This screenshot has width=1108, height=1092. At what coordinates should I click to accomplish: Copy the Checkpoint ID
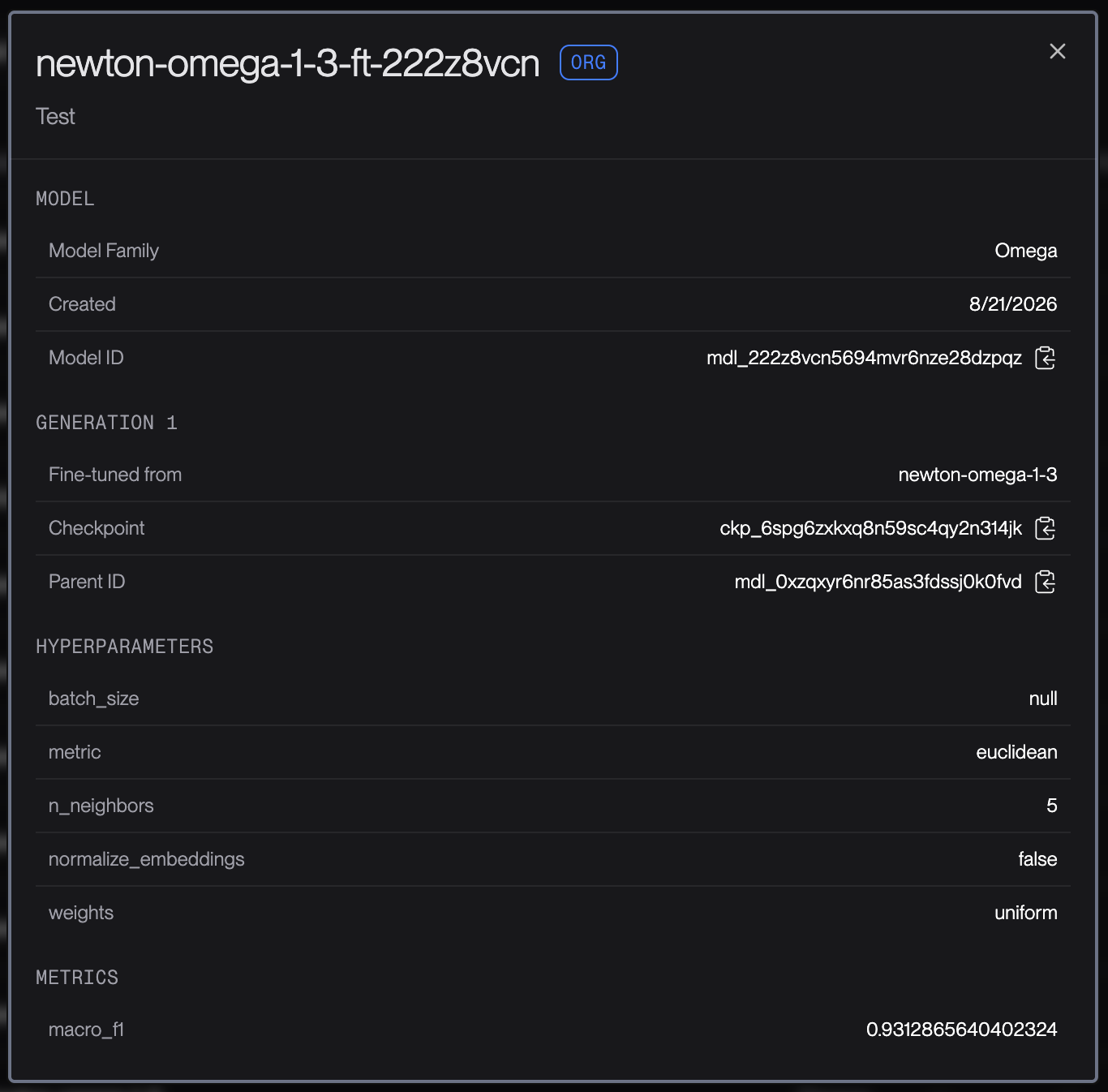pyautogui.click(x=1046, y=528)
